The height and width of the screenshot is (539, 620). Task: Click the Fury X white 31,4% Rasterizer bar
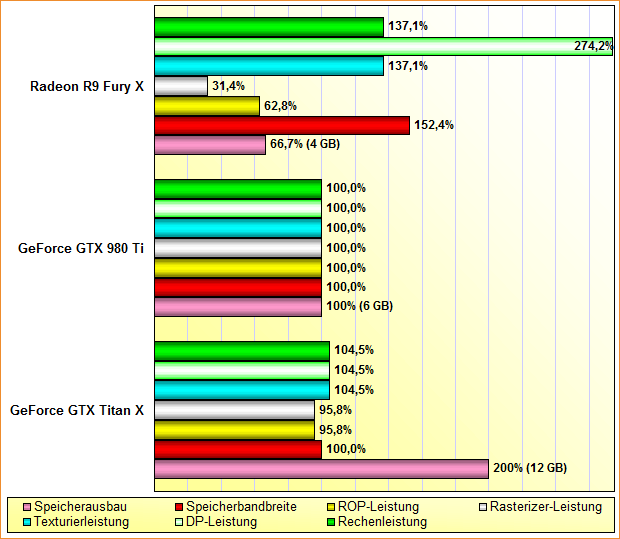[x=181, y=86]
